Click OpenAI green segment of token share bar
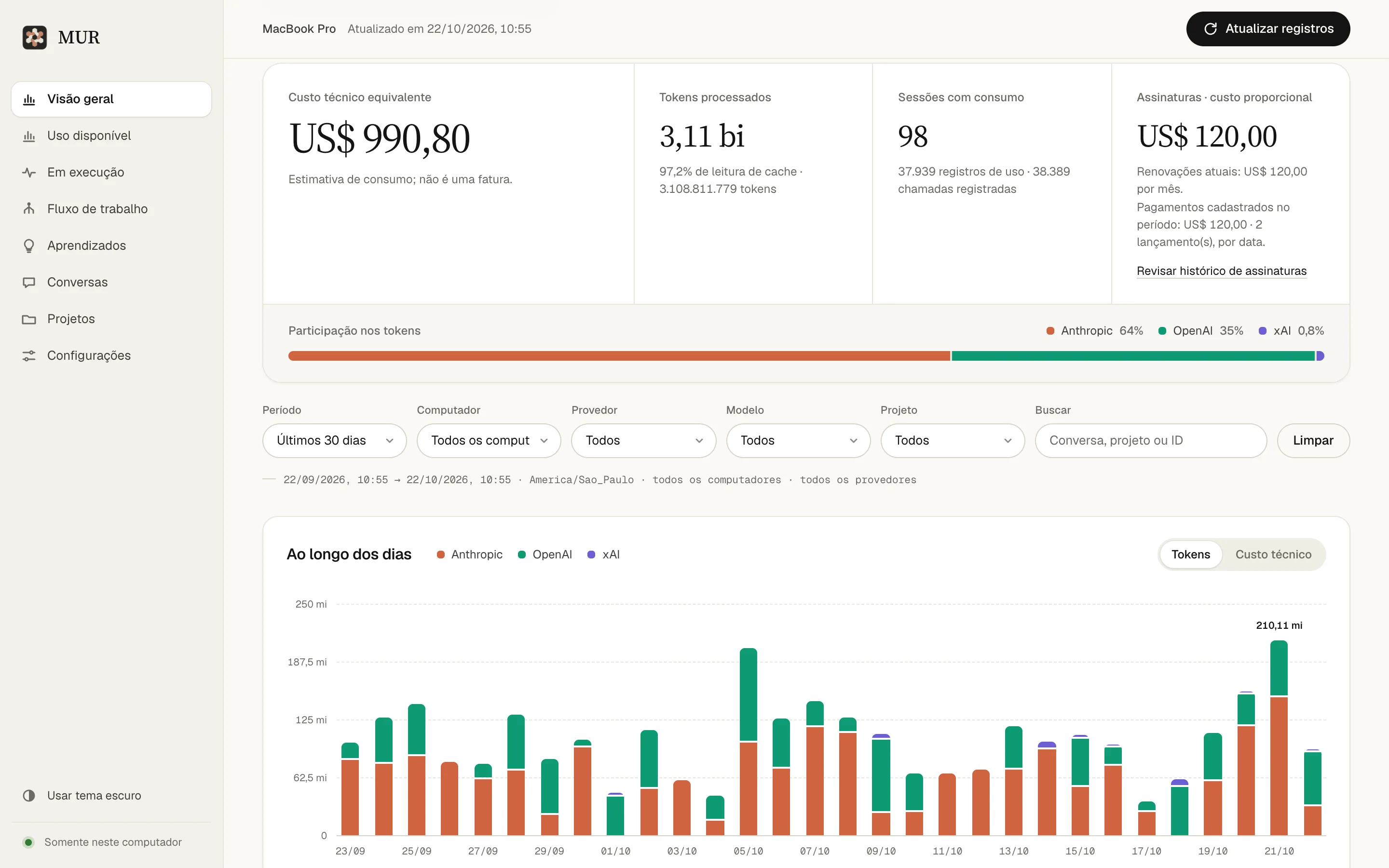This screenshot has height=868, width=1389. coord(1133,356)
